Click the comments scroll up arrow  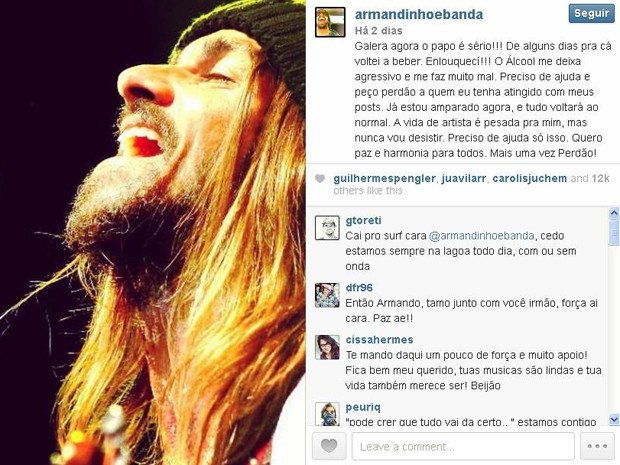tap(614, 214)
